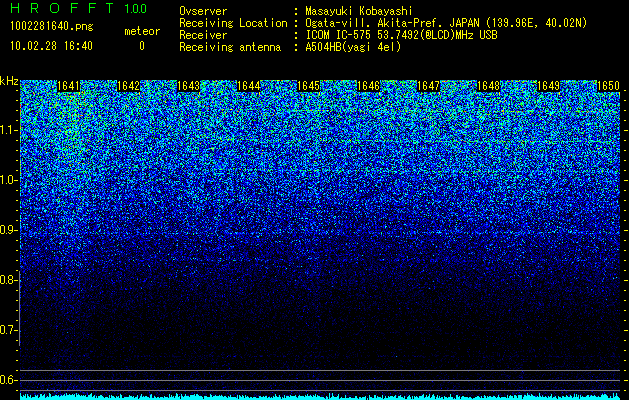Click the 0.6 frequency axis label
This screenshot has width=629, height=400.
8,380
